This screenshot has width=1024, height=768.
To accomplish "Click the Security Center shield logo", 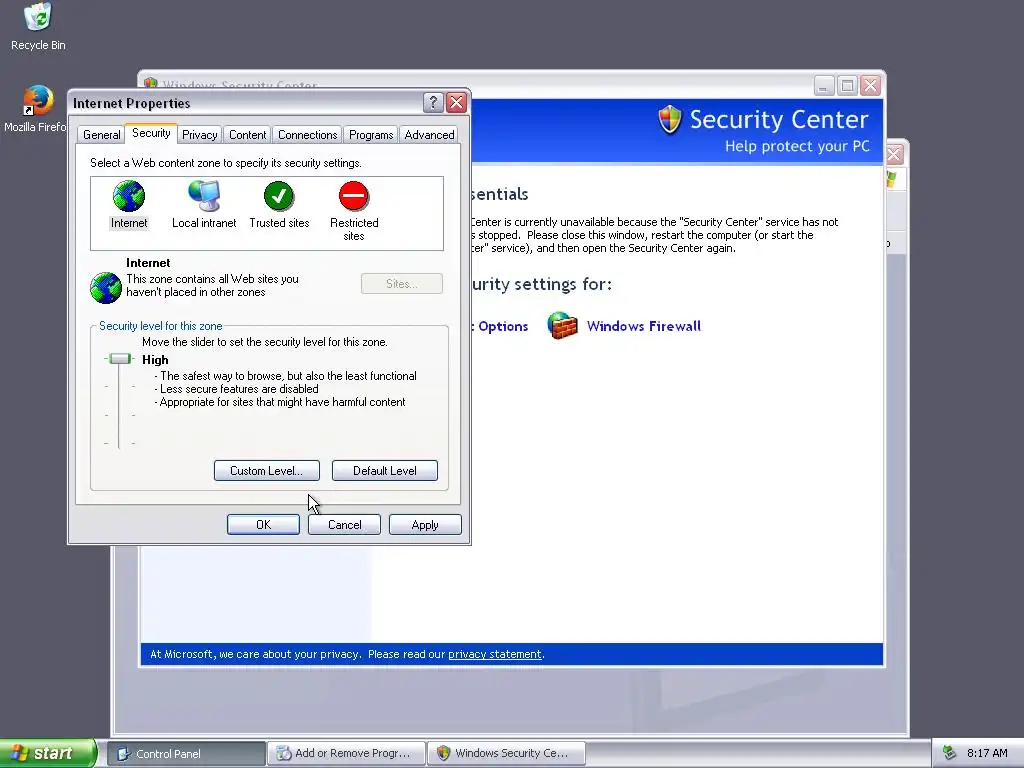I will (670, 120).
